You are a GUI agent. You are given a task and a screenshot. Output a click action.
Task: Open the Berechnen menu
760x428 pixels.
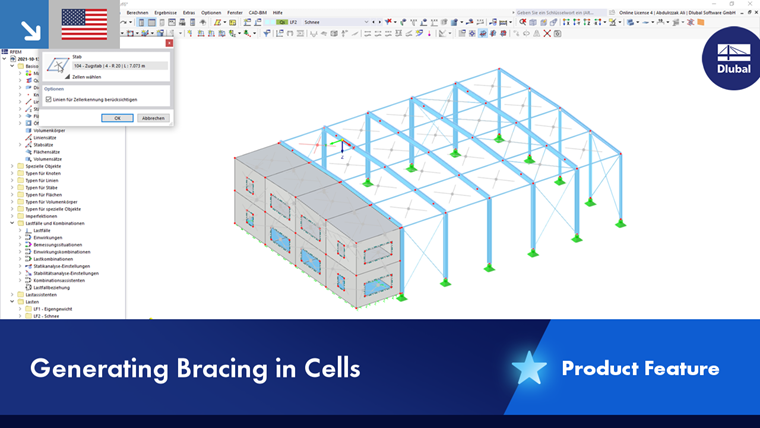(137, 13)
